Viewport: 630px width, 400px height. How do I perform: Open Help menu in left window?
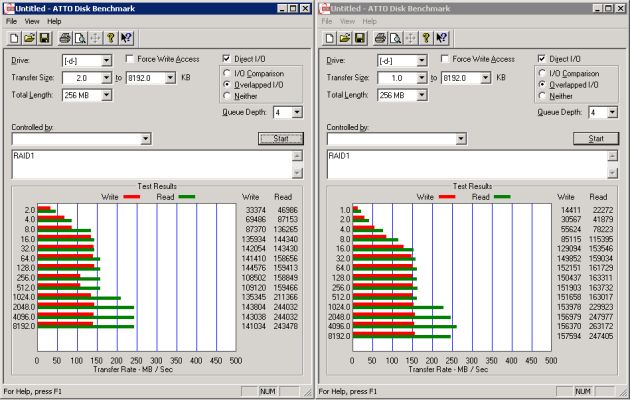point(54,21)
